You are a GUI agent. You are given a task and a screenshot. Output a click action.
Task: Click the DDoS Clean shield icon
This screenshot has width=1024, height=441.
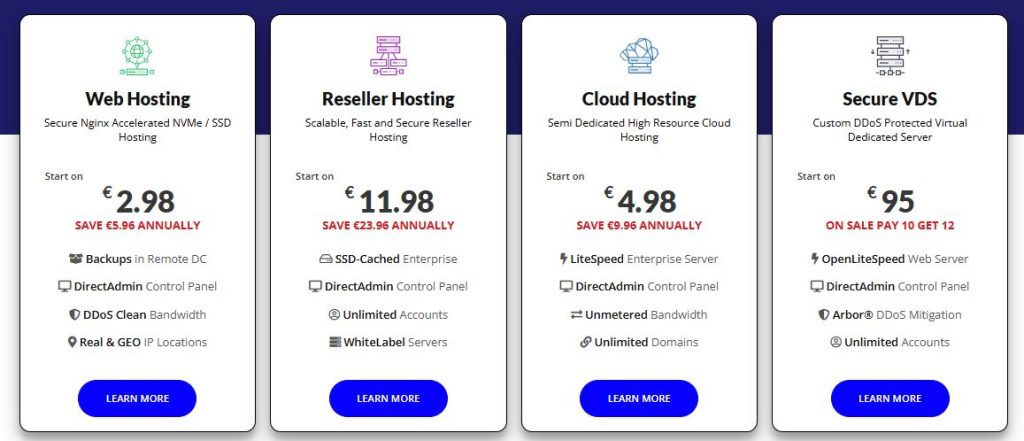coord(78,314)
